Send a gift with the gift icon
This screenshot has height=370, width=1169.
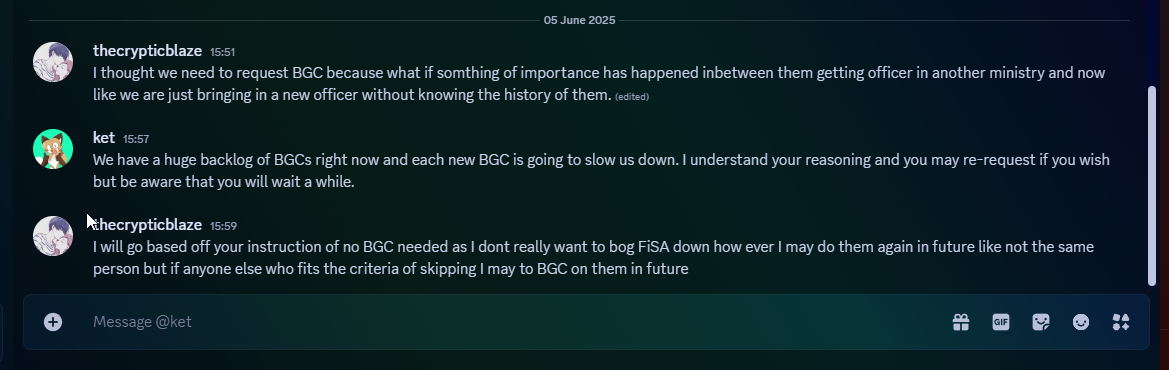(960, 322)
